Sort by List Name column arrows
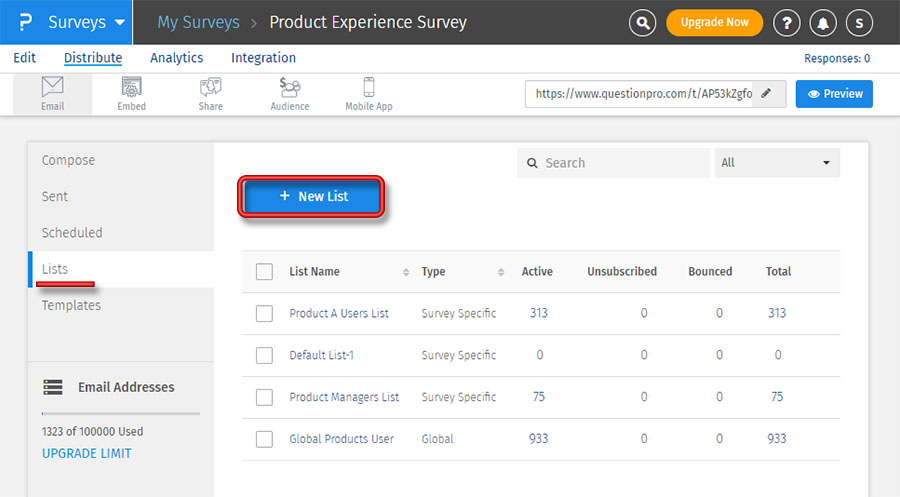The image size is (900, 497). point(406,272)
